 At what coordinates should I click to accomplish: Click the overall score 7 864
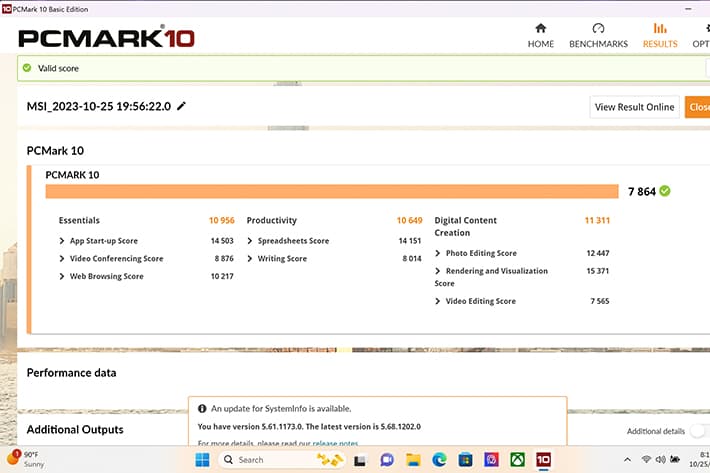pos(642,191)
